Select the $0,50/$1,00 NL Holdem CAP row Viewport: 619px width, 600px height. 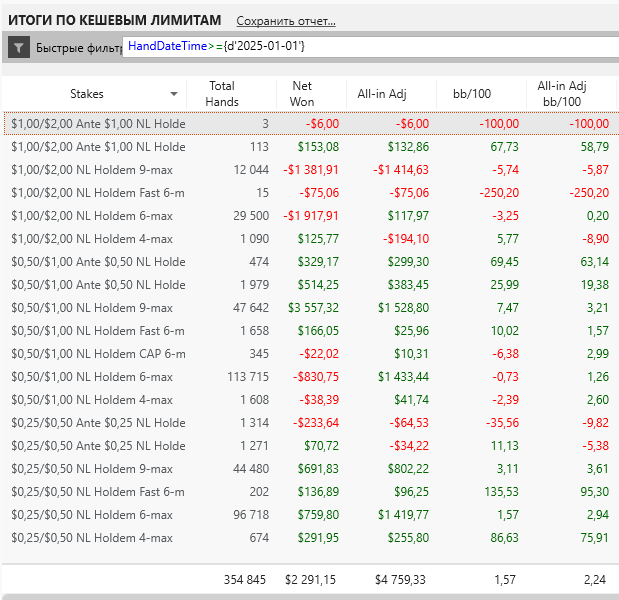tap(97, 353)
